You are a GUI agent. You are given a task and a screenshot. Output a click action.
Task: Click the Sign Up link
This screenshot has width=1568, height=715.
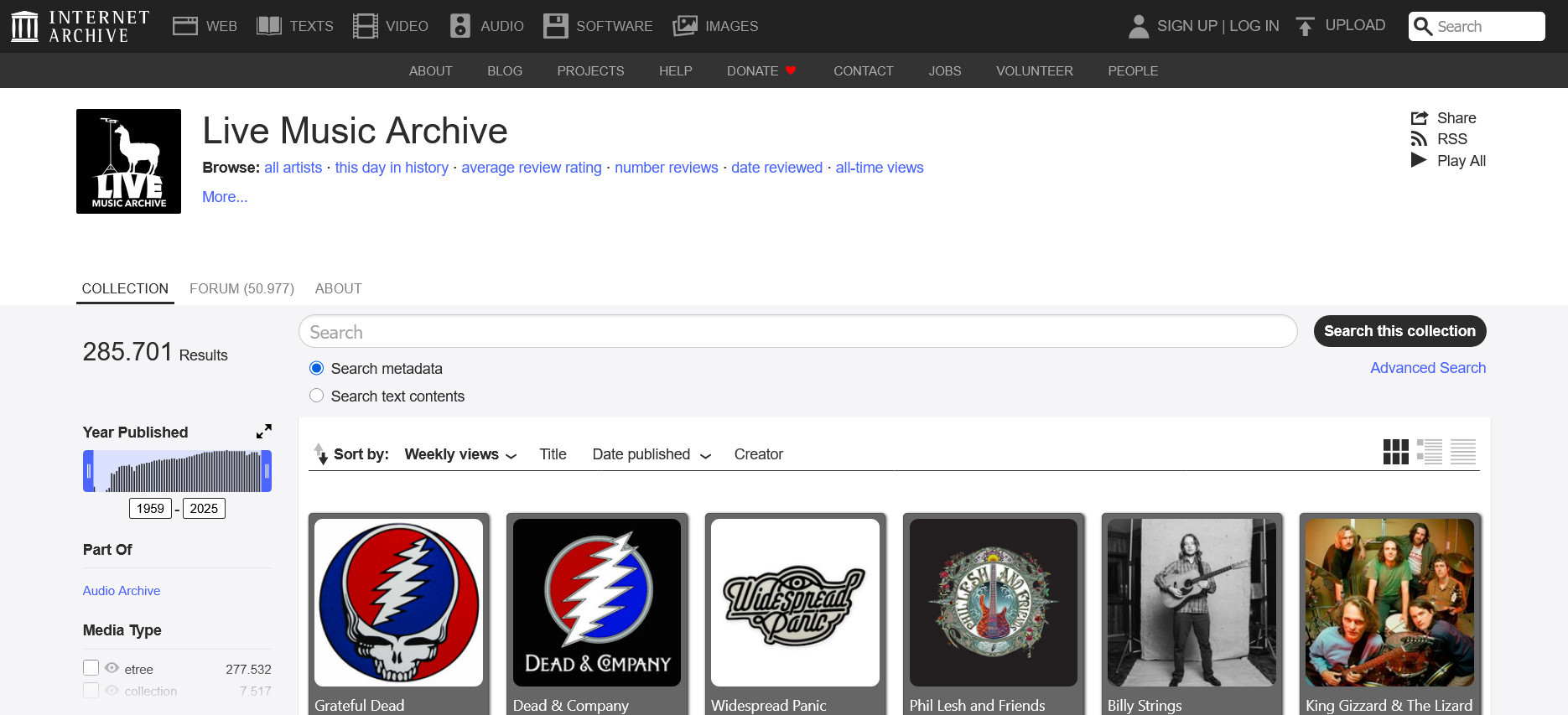1186,26
